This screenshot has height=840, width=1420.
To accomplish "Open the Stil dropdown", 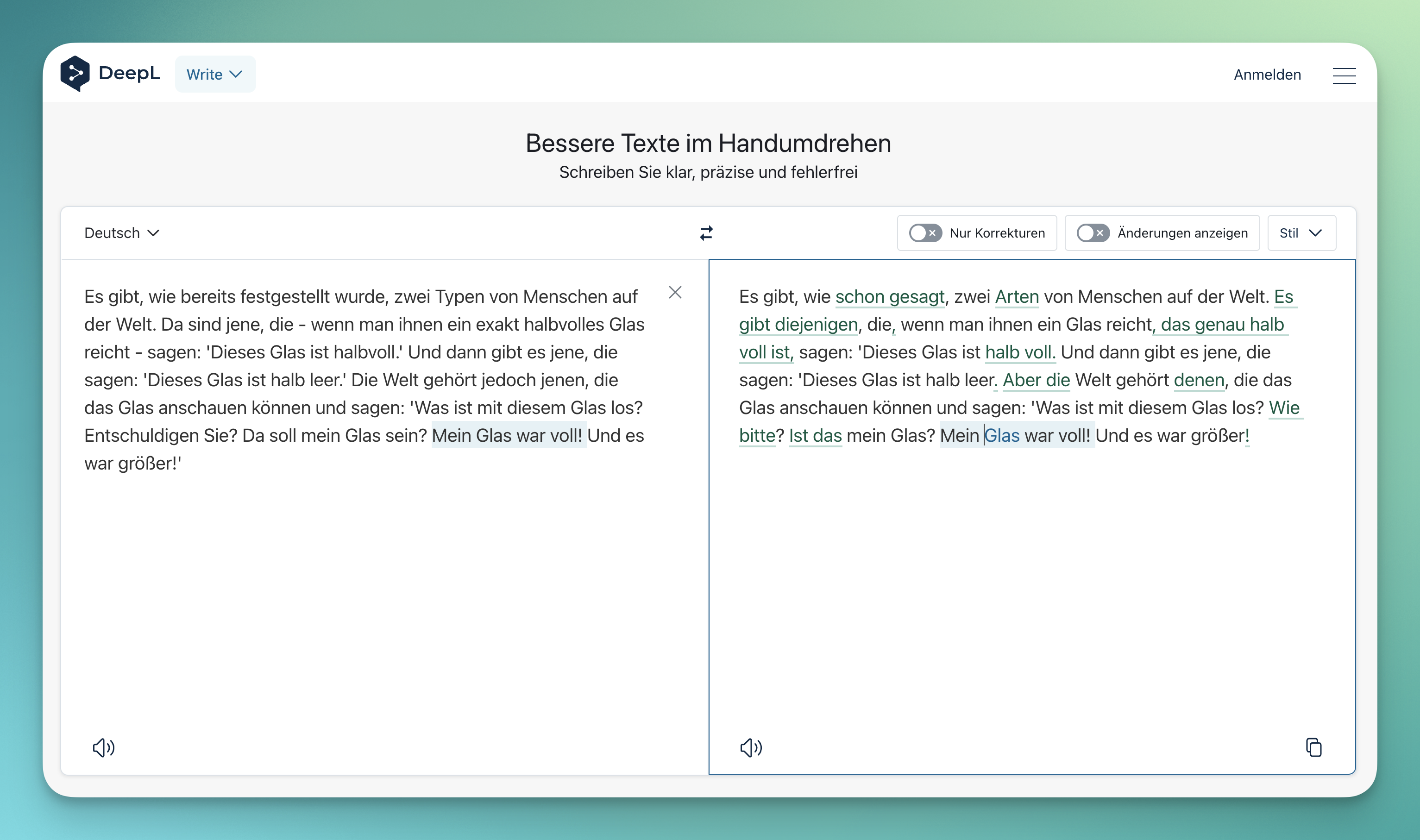I will point(1301,233).
